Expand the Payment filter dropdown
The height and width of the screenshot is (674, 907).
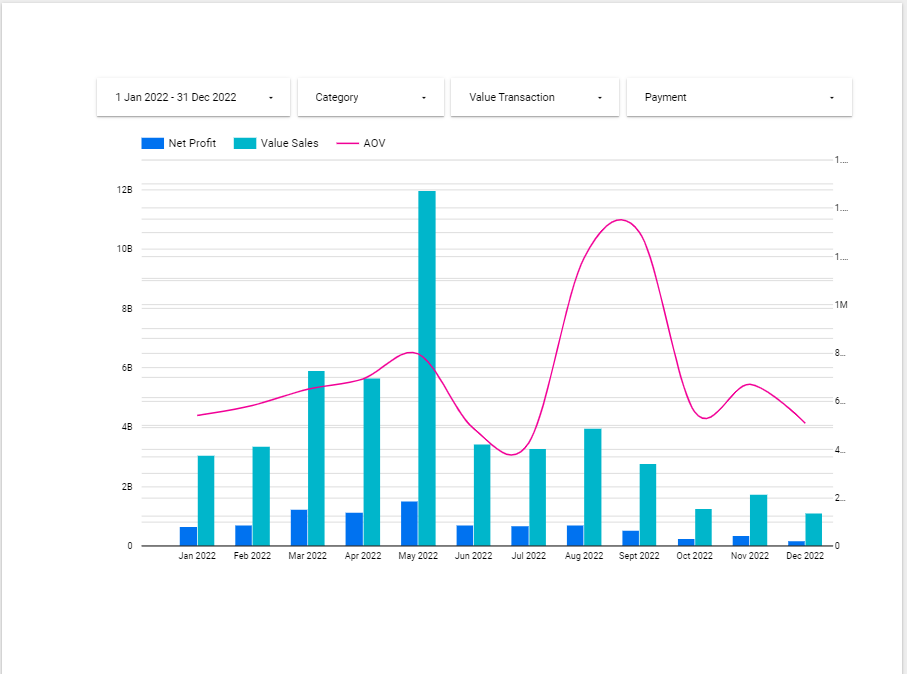[x=739, y=97]
